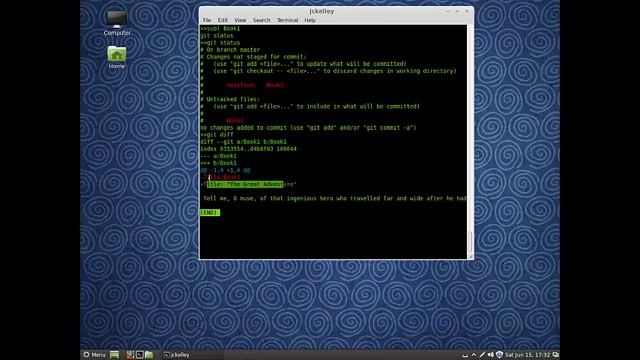Click the '# Changes not staged for commit:' line

(253, 57)
